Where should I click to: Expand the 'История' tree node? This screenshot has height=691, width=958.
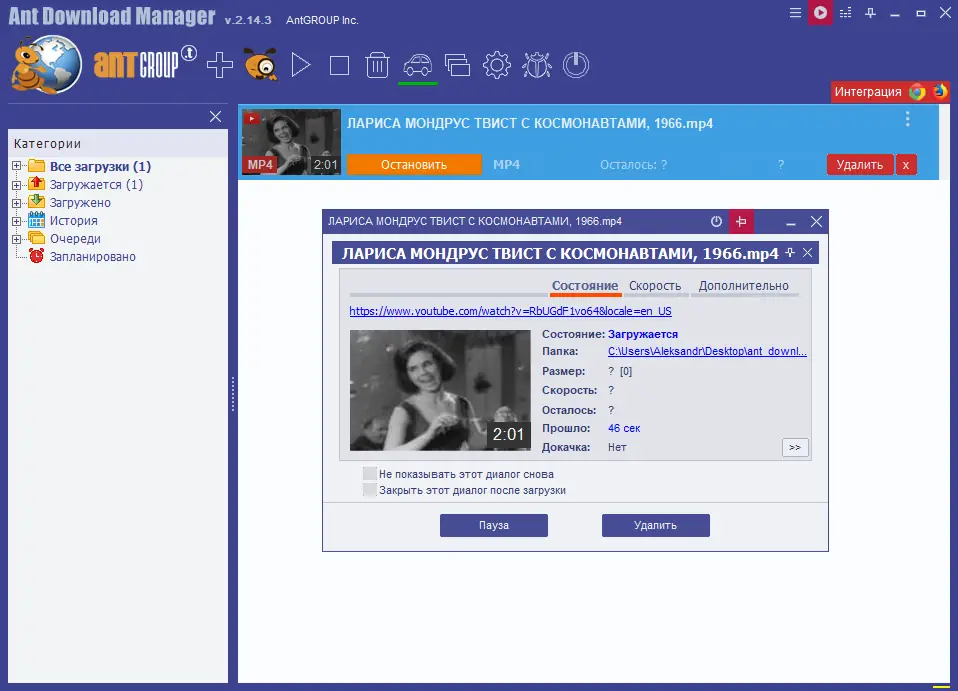tap(16, 221)
